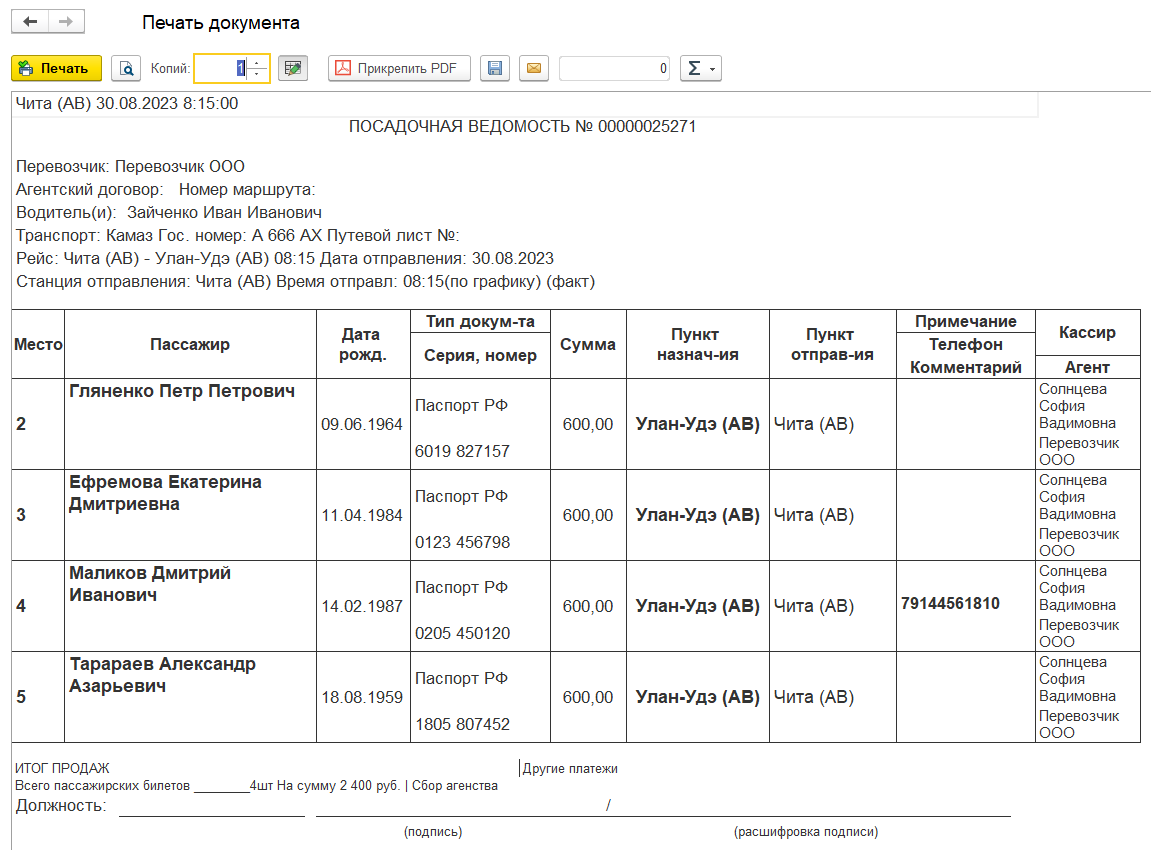
Task: Click the Сумма column header
Action: (588, 344)
